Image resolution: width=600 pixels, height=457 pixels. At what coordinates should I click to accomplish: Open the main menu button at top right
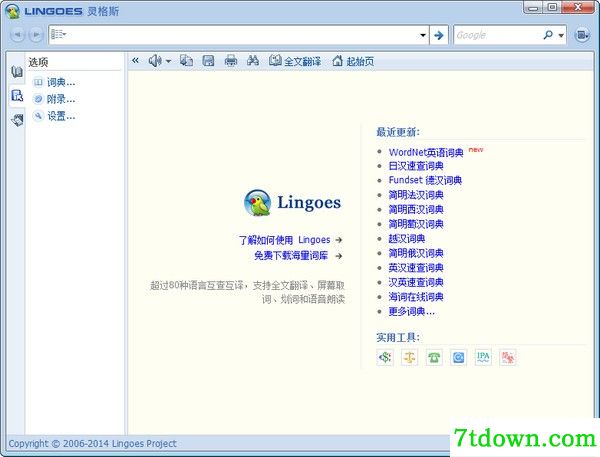582,35
